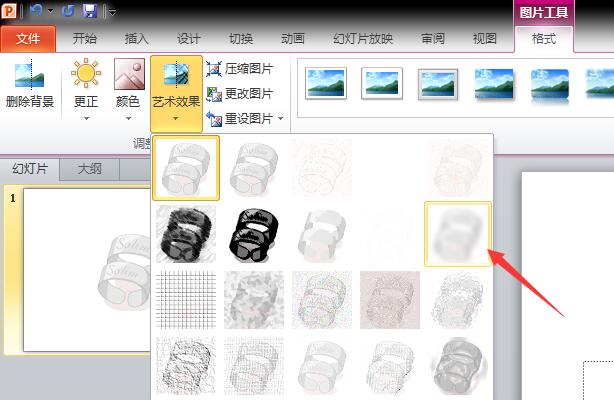Screen dimensions: 614x400
Task: Select the 格式 tab under 图片工具
Action: tap(544, 39)
